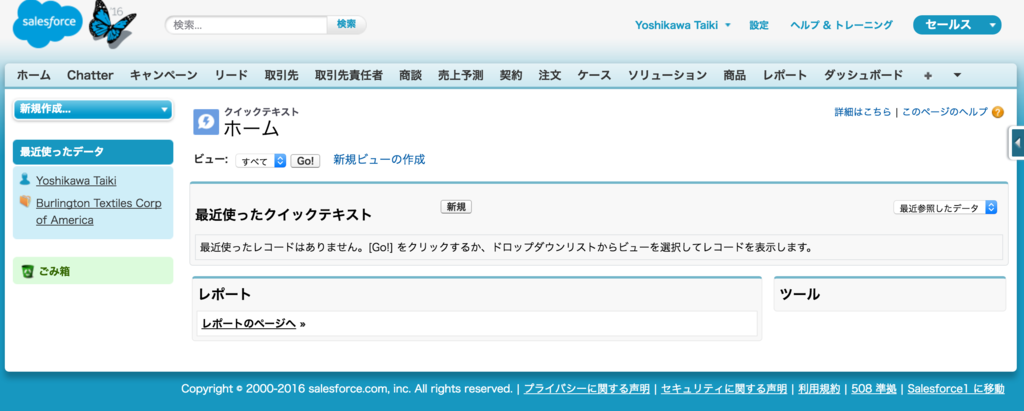This screenshot has width=1024, height=411.
Task: Click the blue butterfly mascot image
Action: pyautogui.click(x=111, y=25)
